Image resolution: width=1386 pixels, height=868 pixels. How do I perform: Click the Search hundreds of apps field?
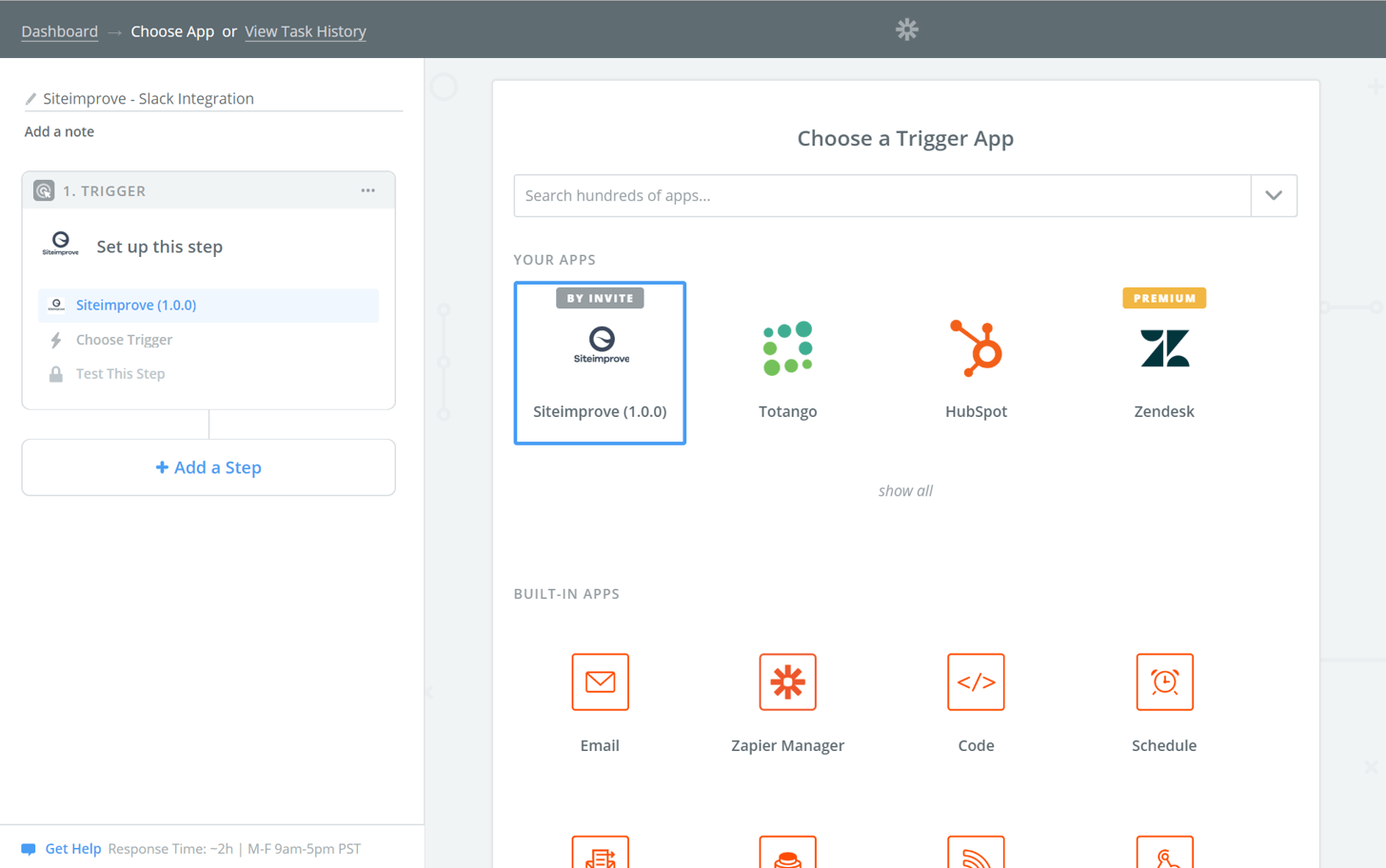(x=881, y=196)
